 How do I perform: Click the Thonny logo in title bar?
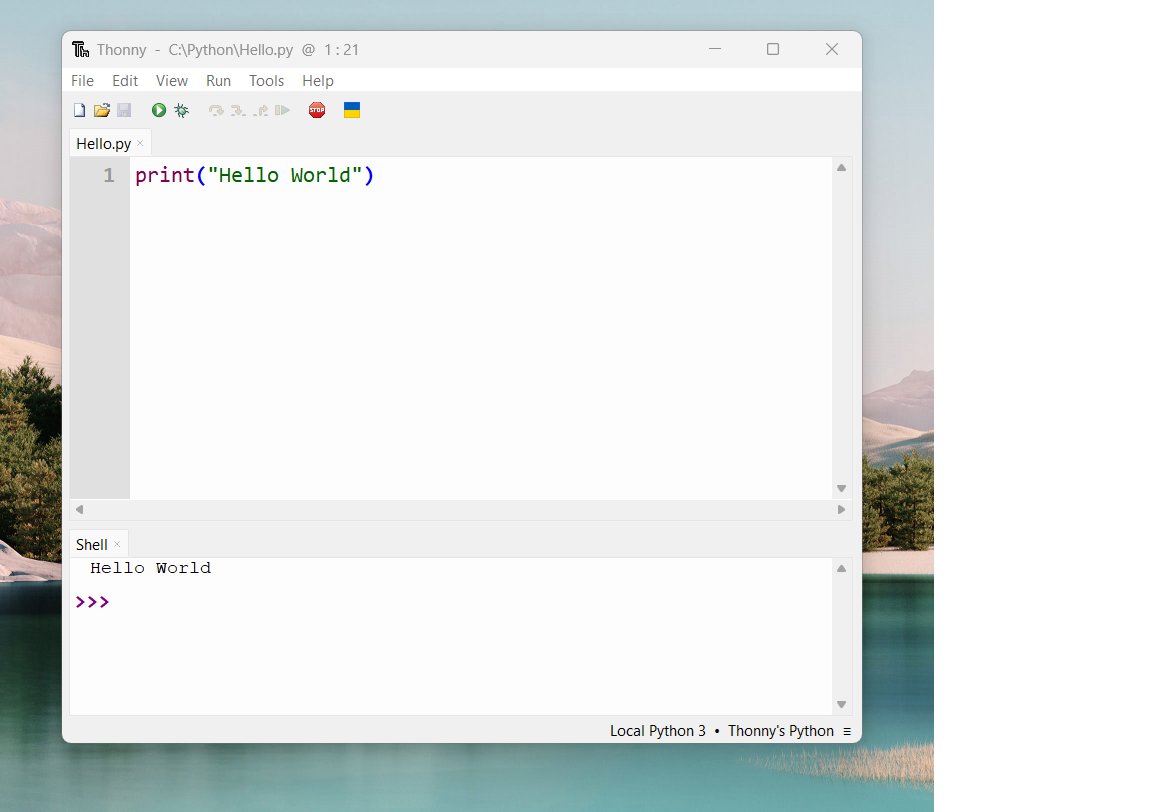(x=80, y=49)
